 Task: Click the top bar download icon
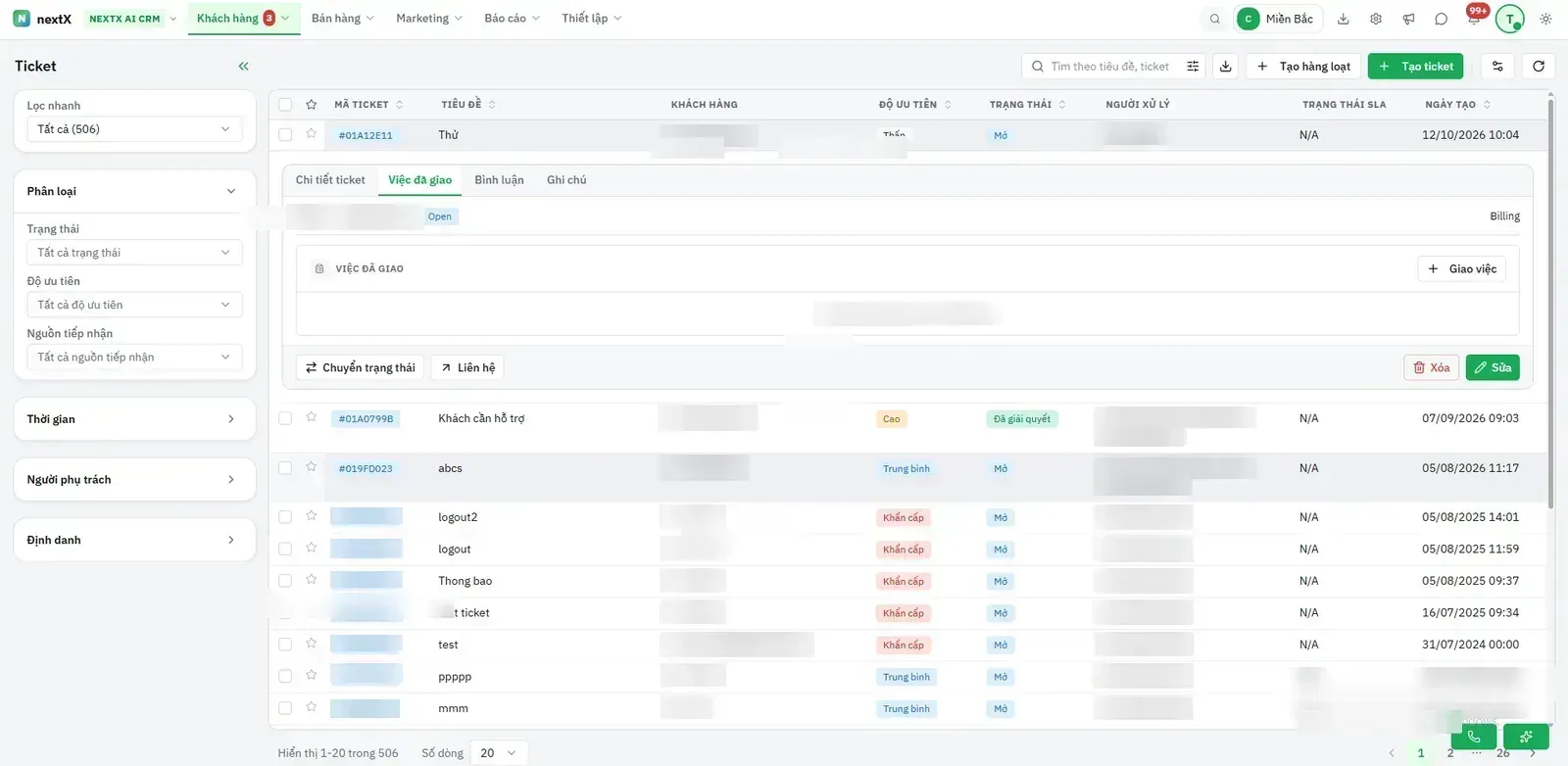coord(1344,19)
